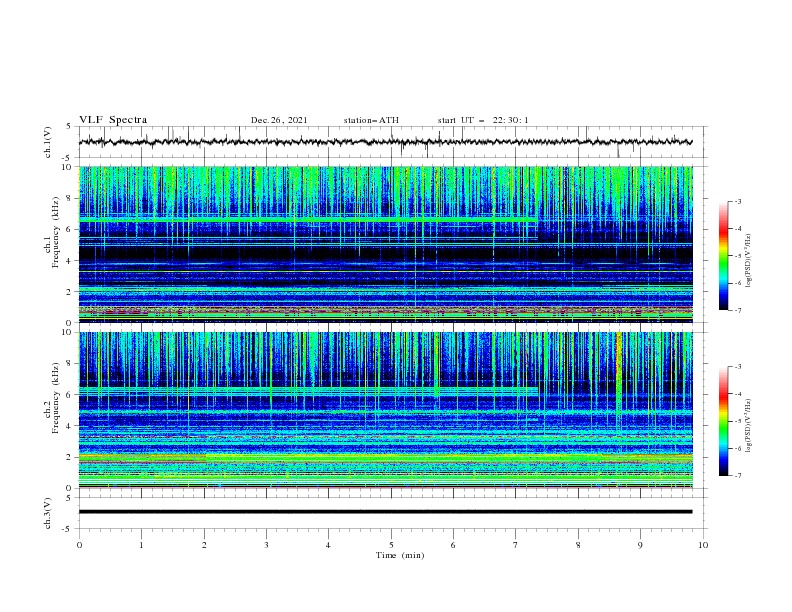Click the "10" tick on the time axis
This screenshot has width=792, height=612.
703,545
